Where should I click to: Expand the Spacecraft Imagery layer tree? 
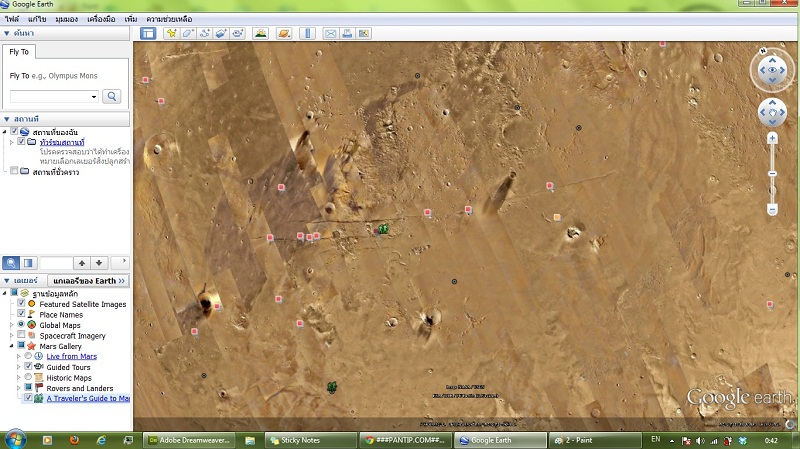11,335
